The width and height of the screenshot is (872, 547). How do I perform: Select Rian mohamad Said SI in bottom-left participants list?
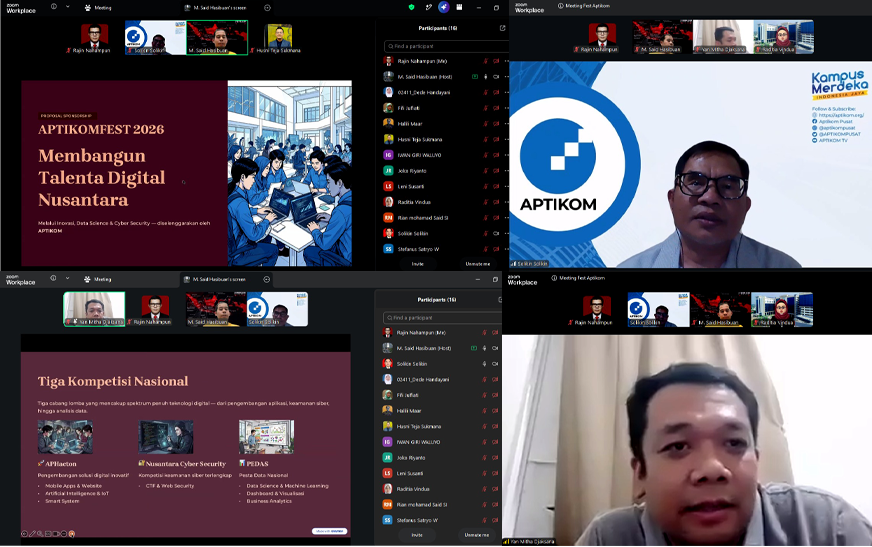[442, 504]
